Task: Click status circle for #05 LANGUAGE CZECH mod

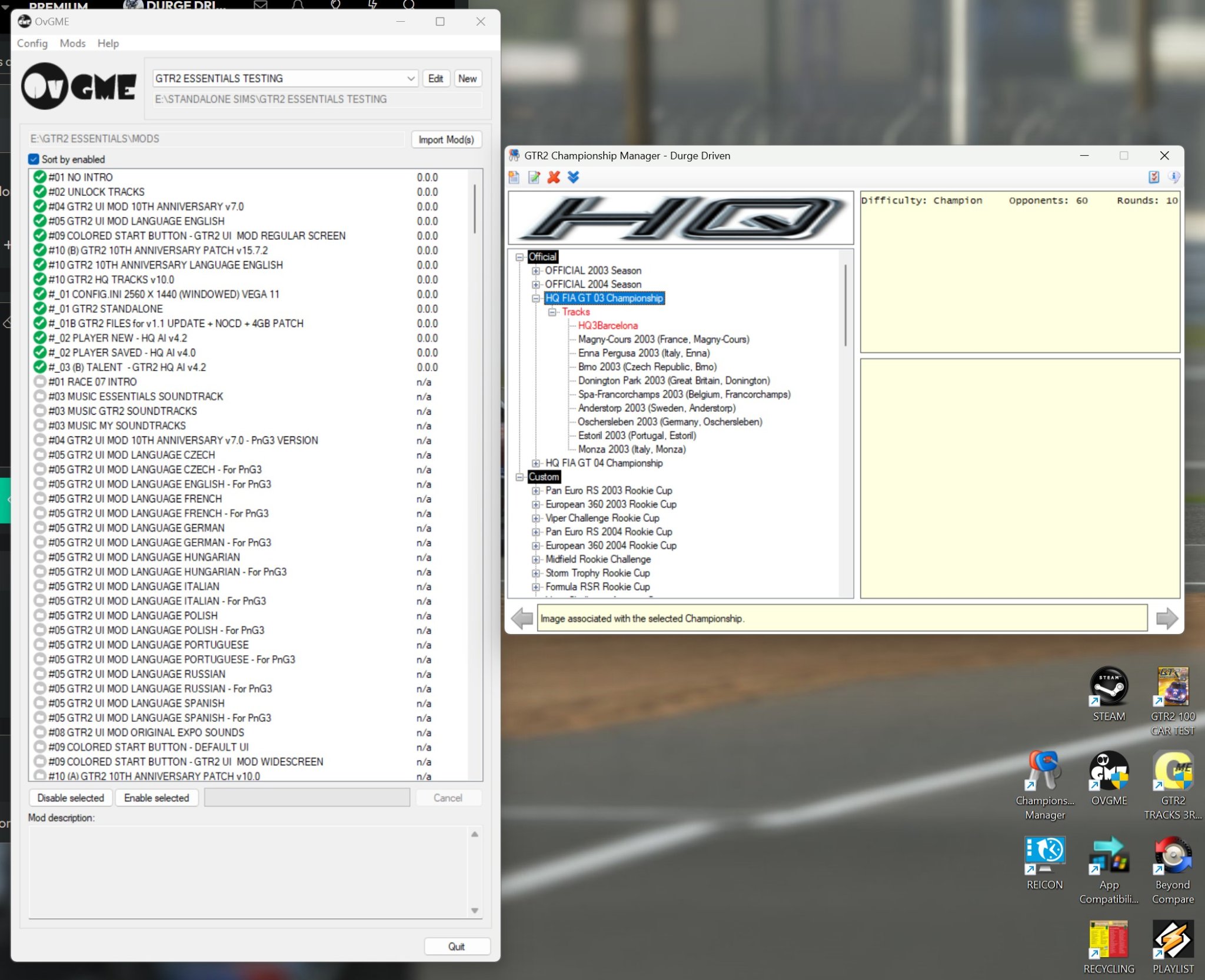Action: pos(40,455)
